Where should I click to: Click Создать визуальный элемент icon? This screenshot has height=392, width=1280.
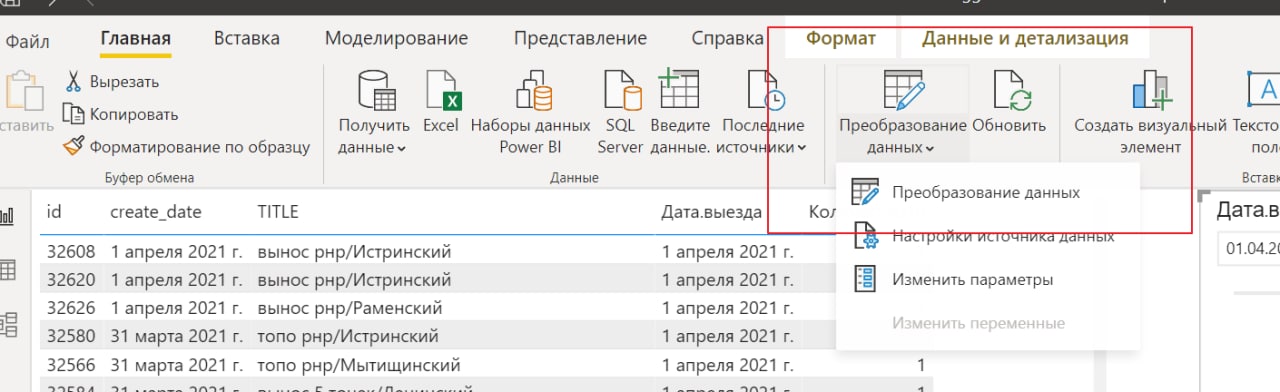[1151, 91]
